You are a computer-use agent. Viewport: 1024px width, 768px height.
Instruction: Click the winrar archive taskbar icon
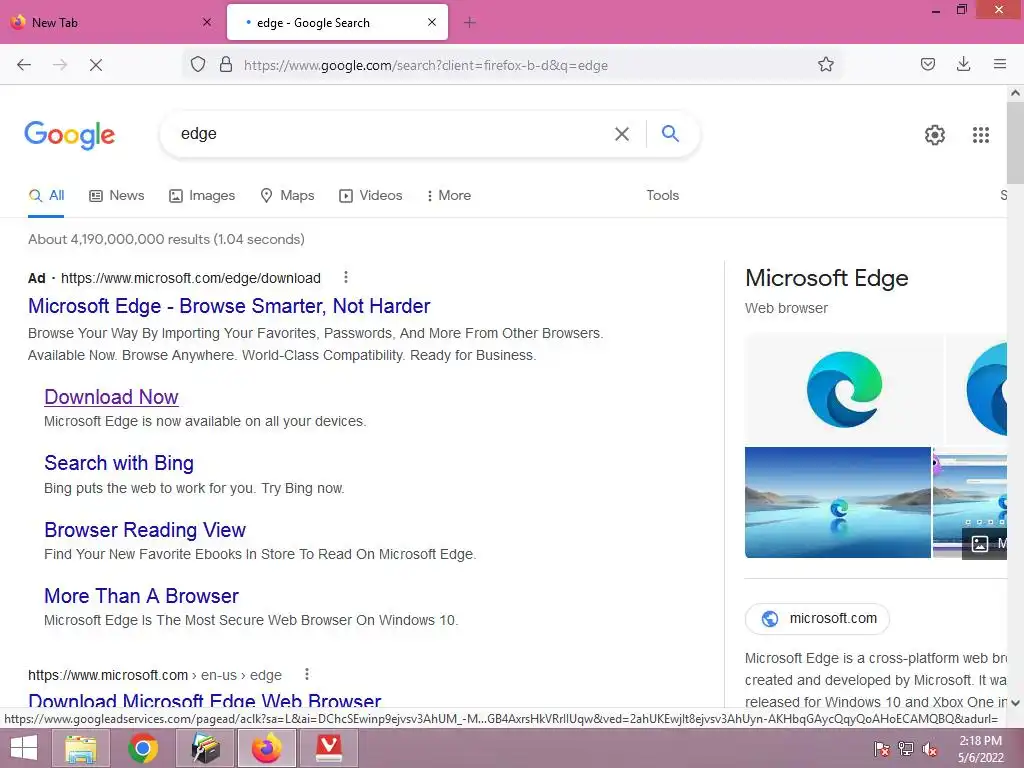204,748
